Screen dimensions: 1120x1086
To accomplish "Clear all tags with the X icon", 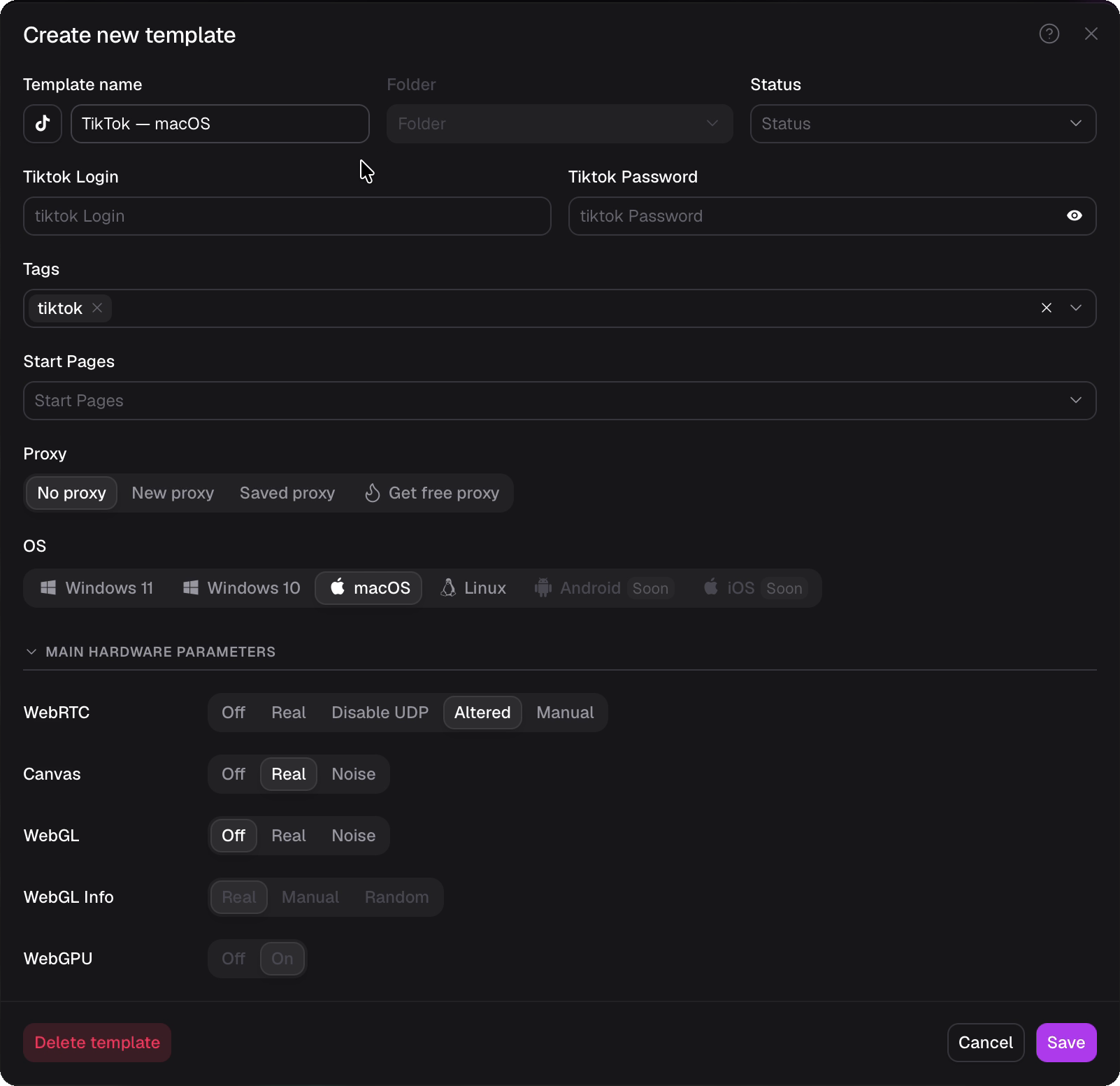I will (x=1047, y=308).
